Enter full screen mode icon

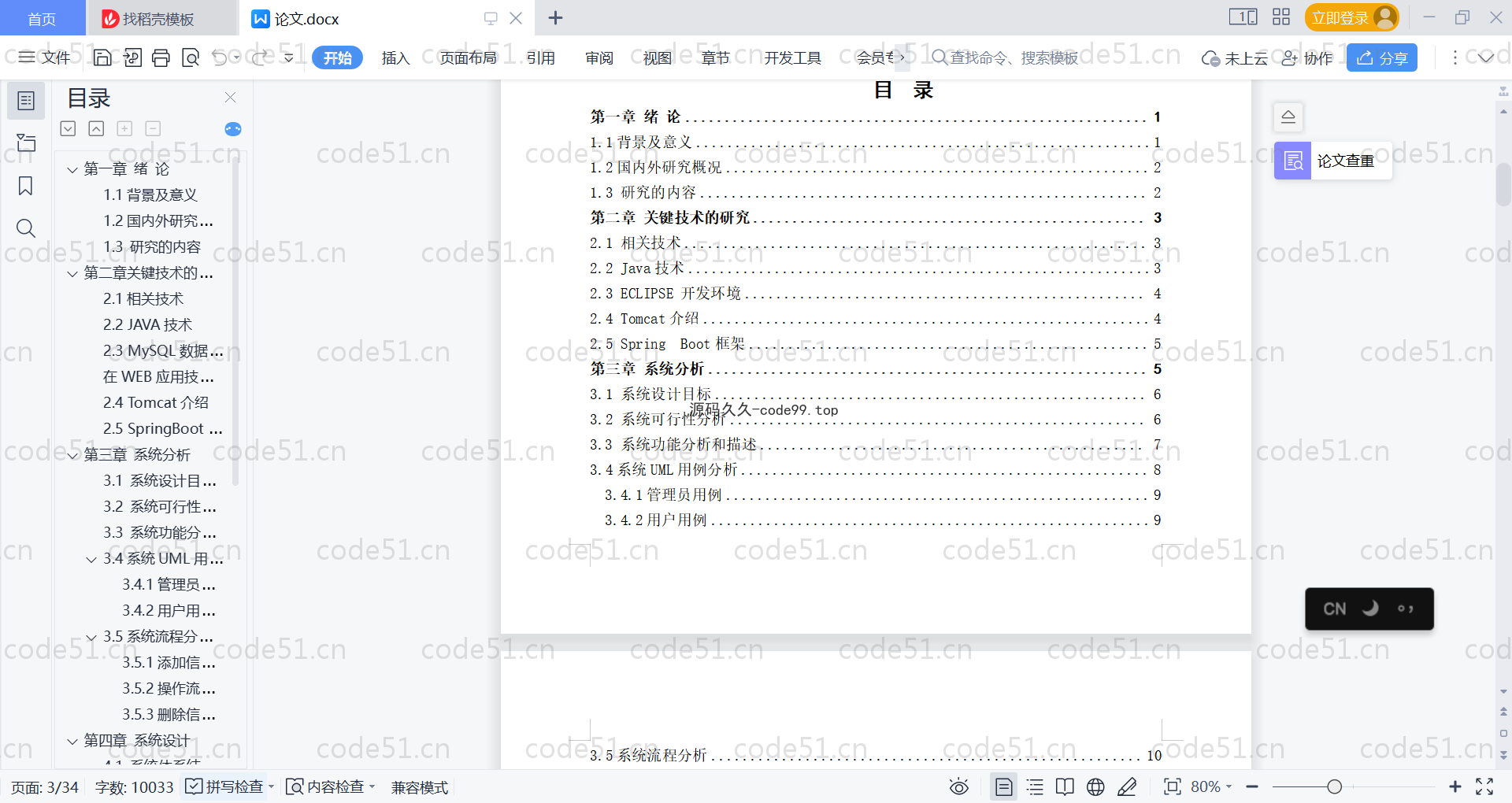[x=1484, y=786]
